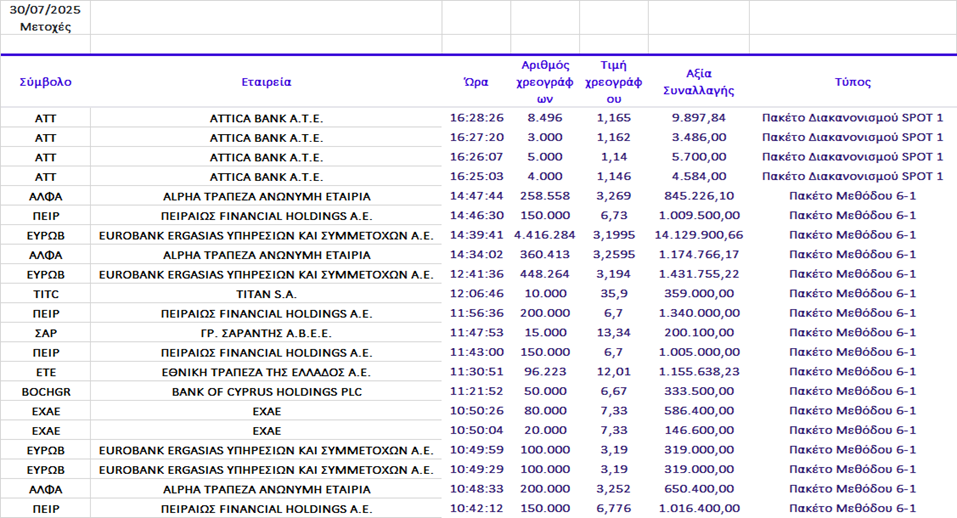Click price cell 3,2595
Image resolution: width=957 pixels, height=518 pixels.
(x=613, y=254)
